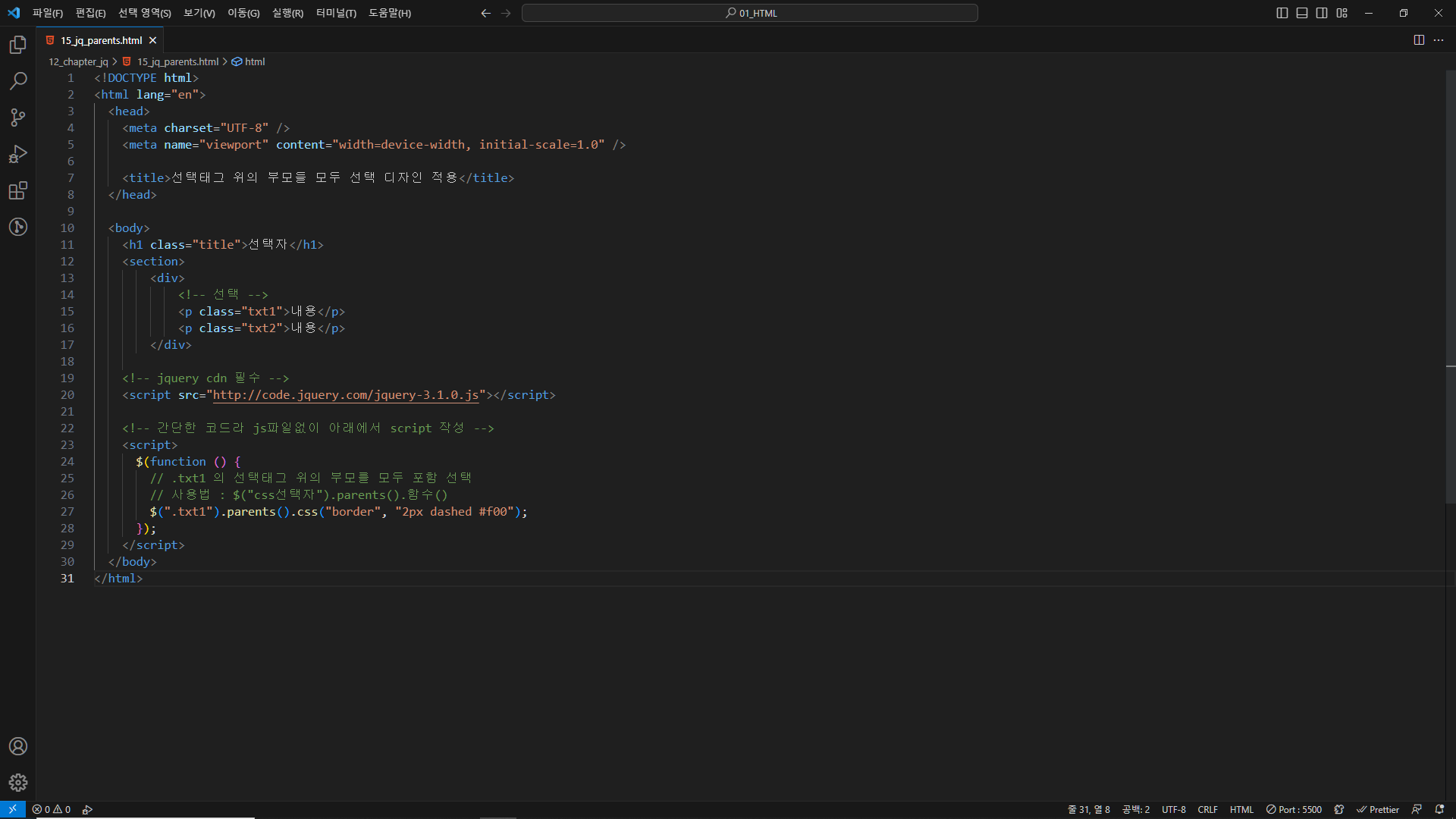This screenshot has width=1456, height=819.
Task: Toggle the primary side bar layout button
Action: (x=1282, y=13)
